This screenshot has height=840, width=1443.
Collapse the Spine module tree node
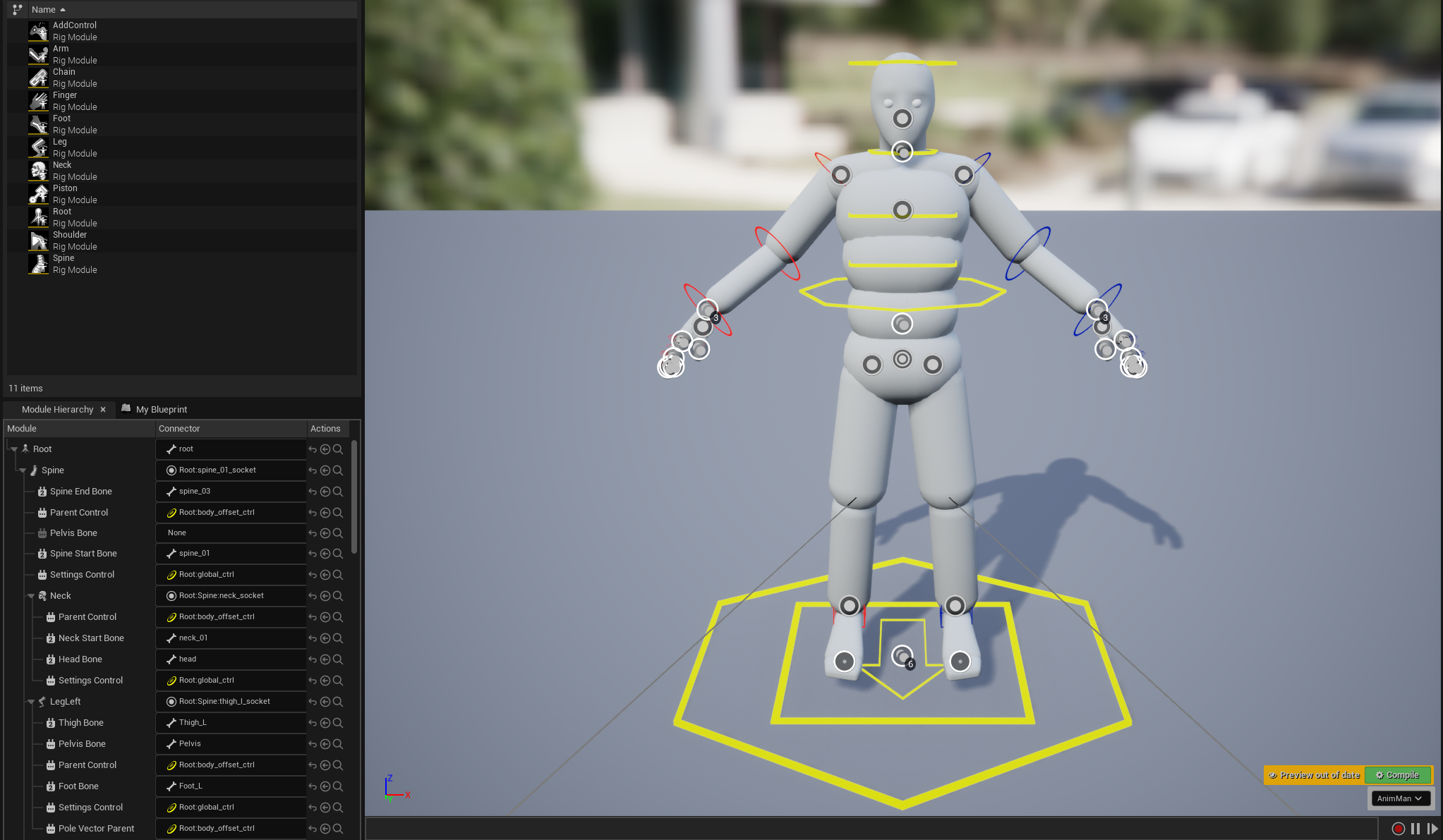[23, 470]
